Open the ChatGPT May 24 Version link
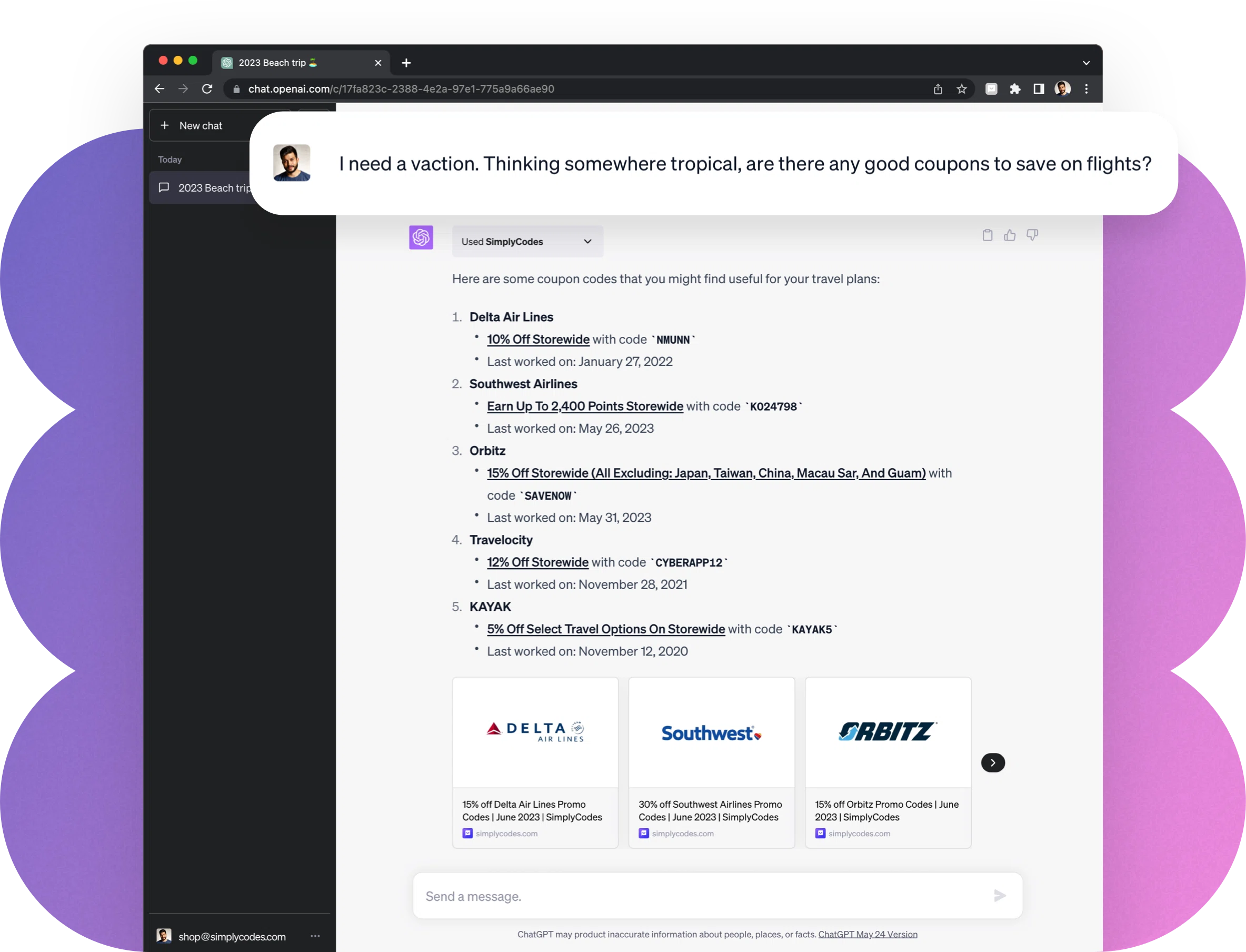This screenshot has width=1246, height=952. [x=868, y=935]
